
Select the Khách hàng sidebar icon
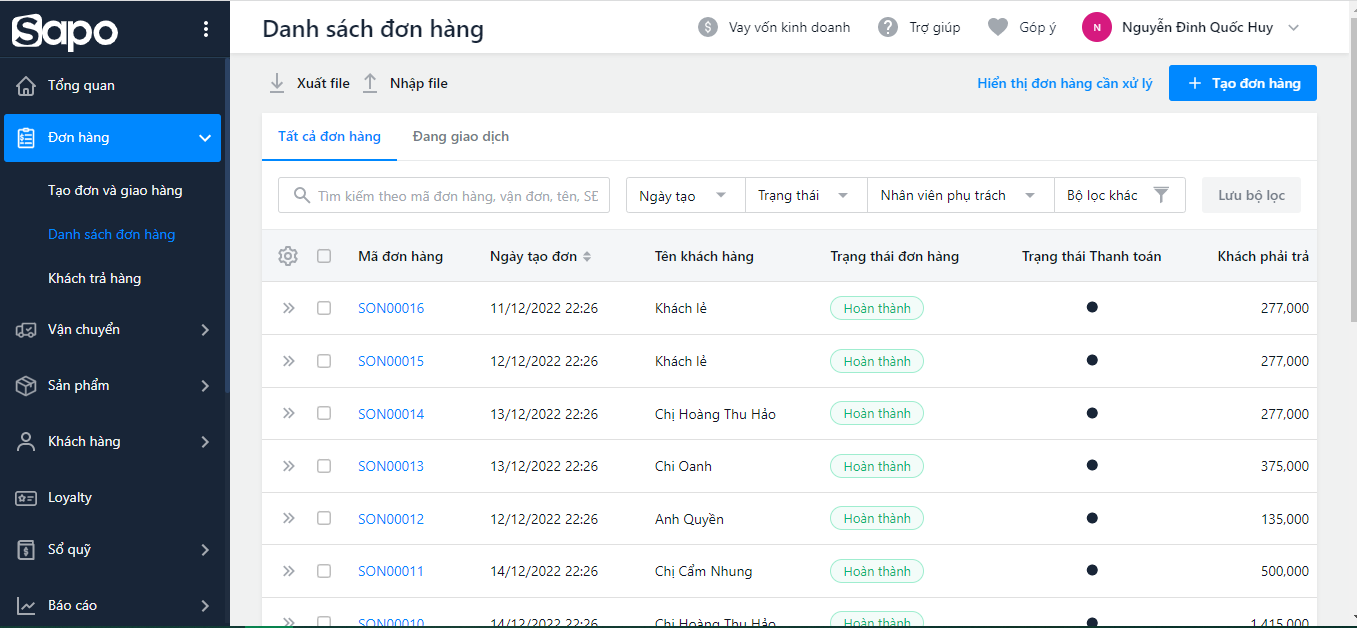tap(30, 441)
